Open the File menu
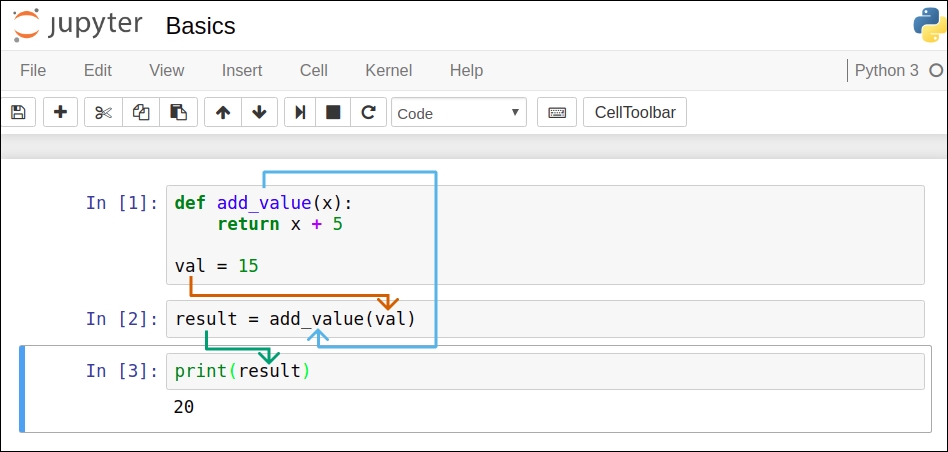948x452 pixels. point(33,70)
